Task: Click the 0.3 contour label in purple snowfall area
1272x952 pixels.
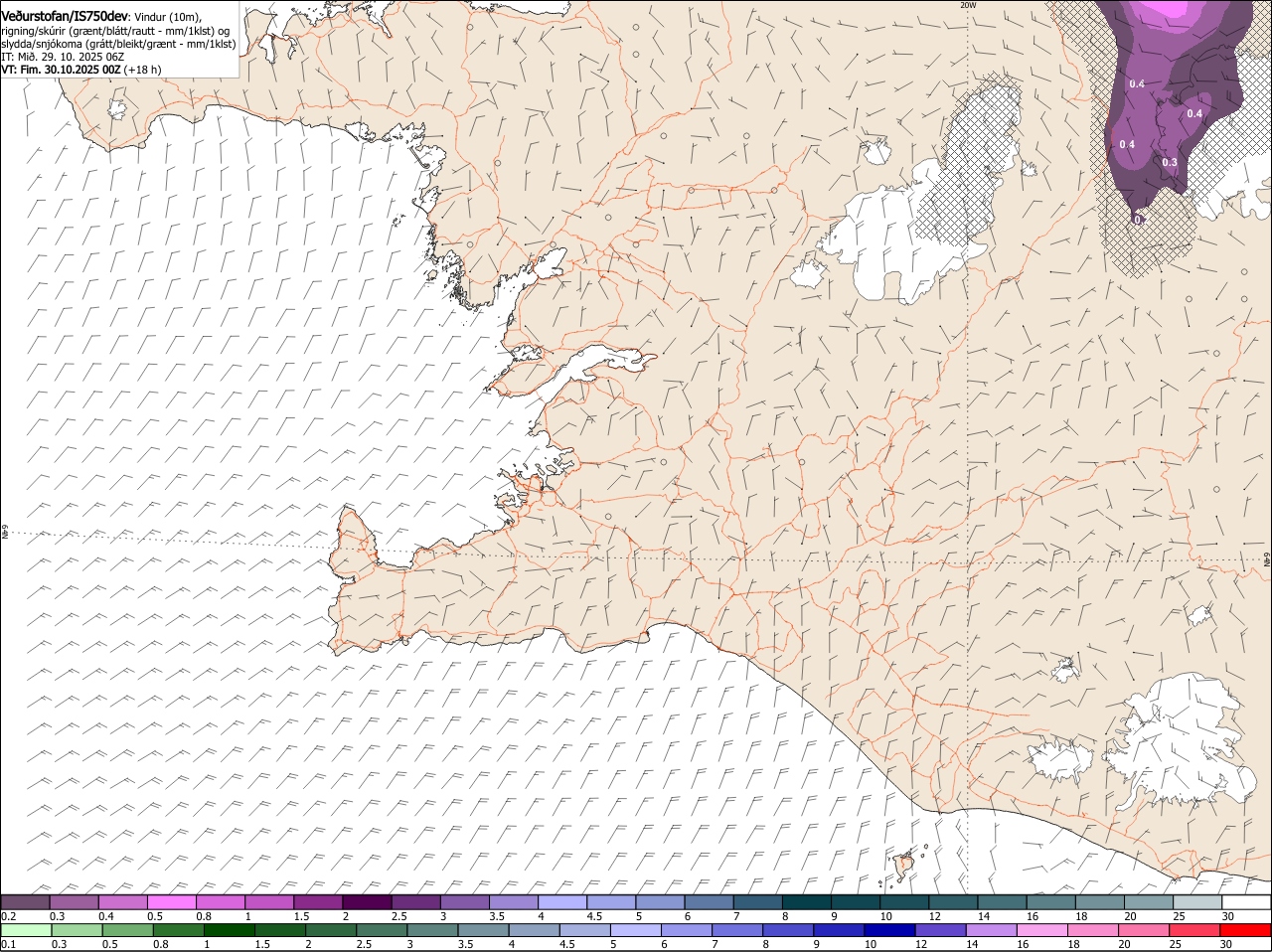Action: click(x=1170, y=162)
